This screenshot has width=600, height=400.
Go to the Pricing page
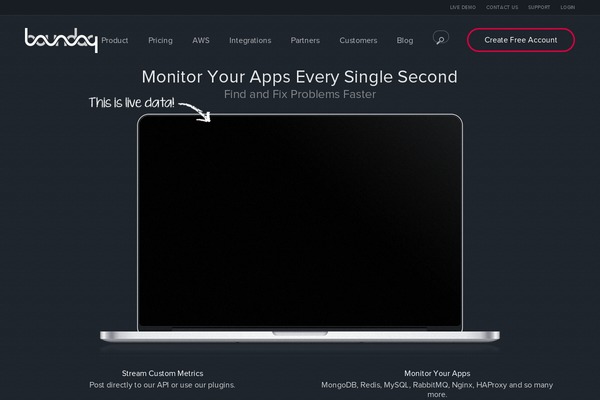pyautogui.click(x=160, y=40)
